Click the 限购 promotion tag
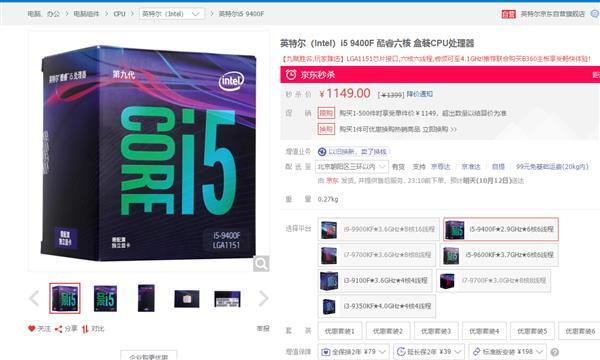Viewport: 600px width, 360px height. 326,113
